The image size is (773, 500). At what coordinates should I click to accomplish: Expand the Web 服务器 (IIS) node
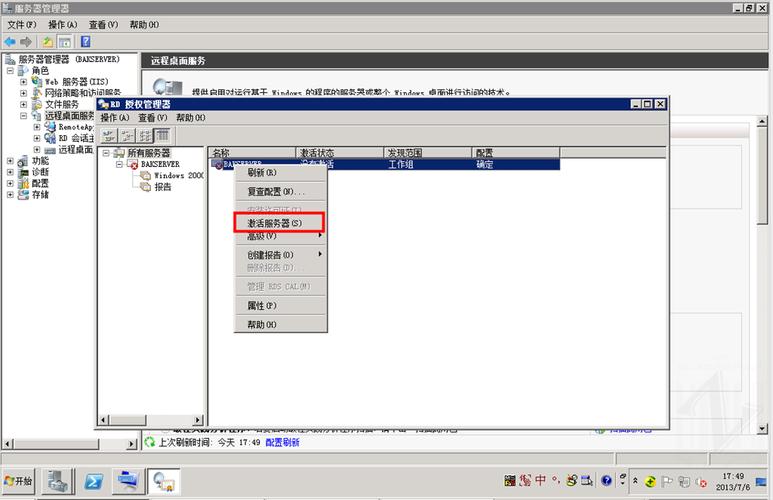[24, 82]
